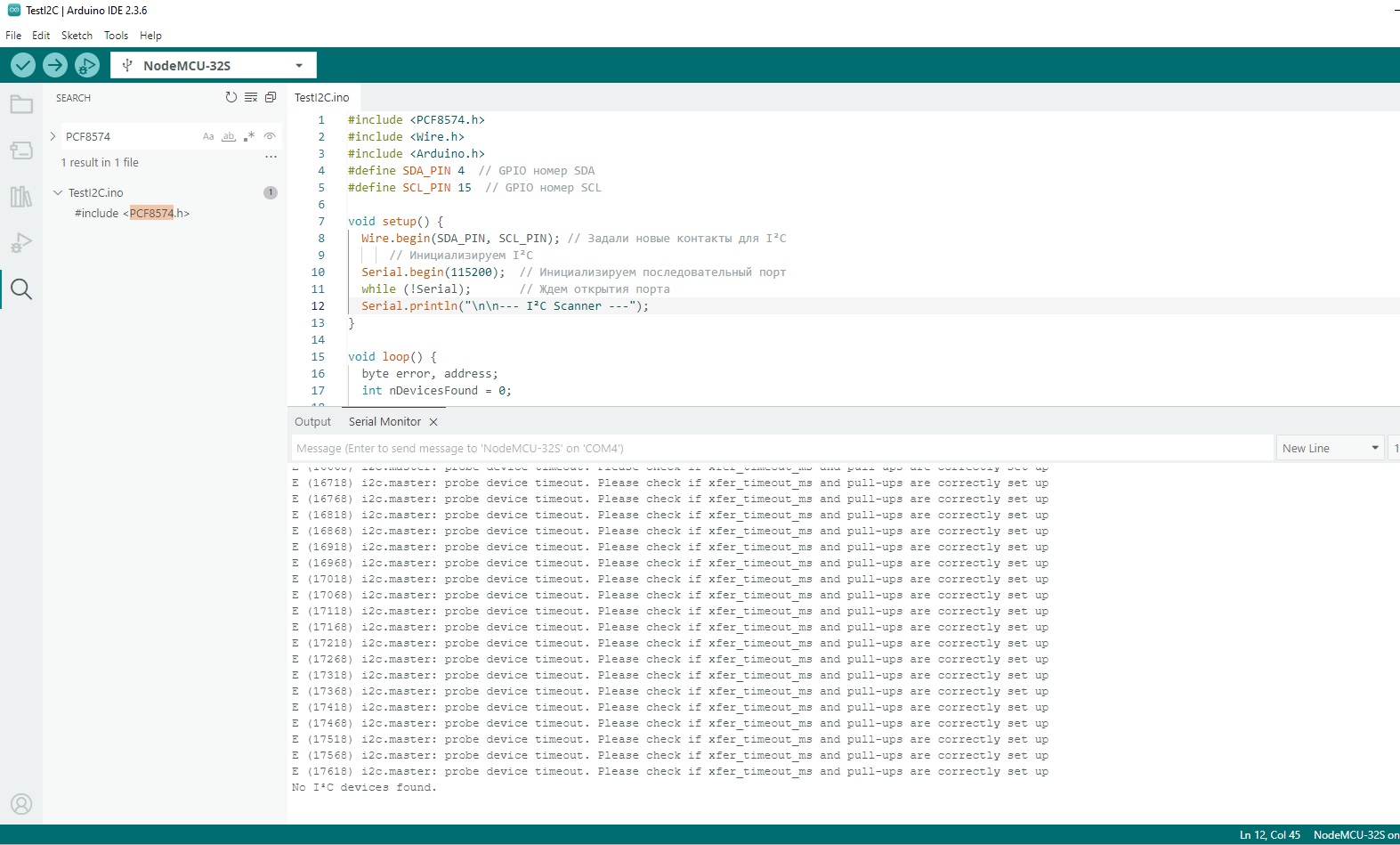Viewport: 1400px width, 845px height.
Task: Open the Sketchbook folder panel
Action: click(21, 105)
